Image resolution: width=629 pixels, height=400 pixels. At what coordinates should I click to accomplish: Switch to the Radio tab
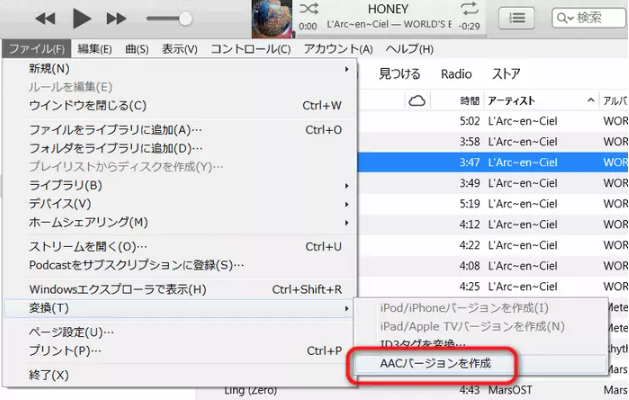tap(456, 74)
